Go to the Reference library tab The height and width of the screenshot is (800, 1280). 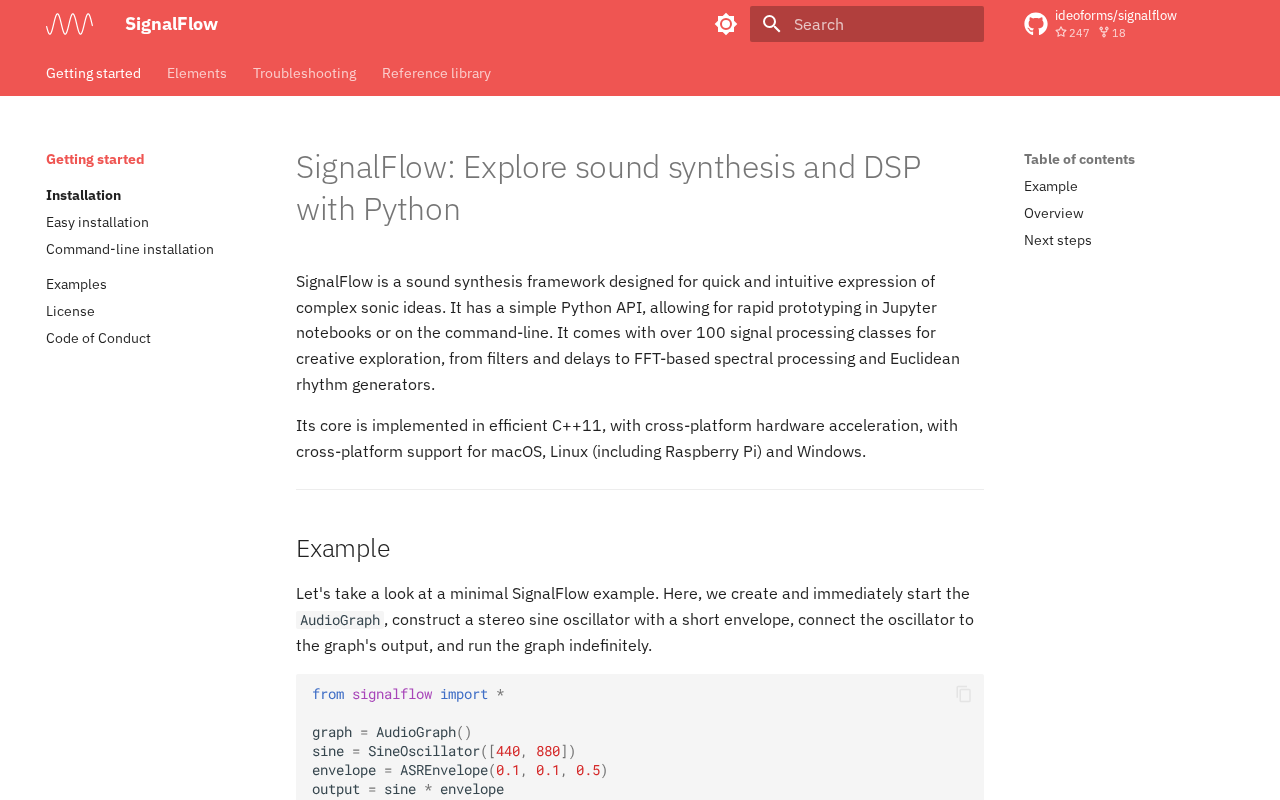[436, 73]
